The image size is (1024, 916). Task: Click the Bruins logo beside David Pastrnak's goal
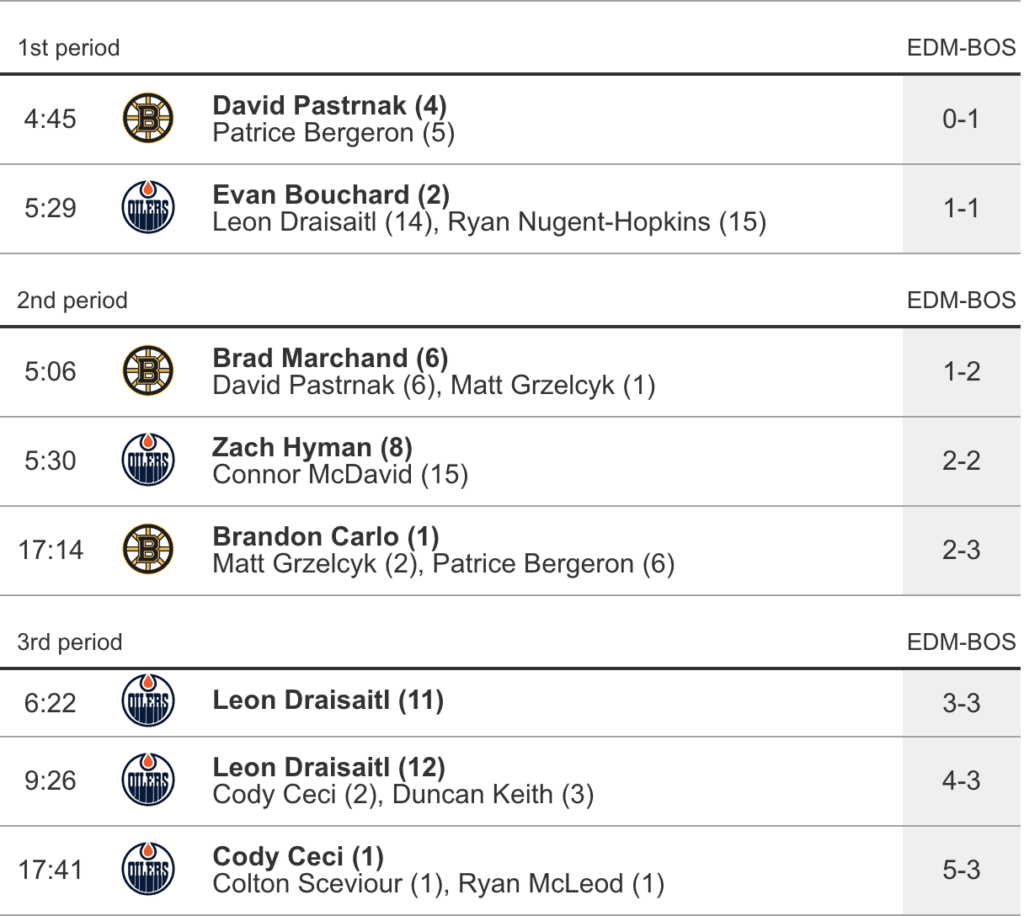tap(147, 120)
